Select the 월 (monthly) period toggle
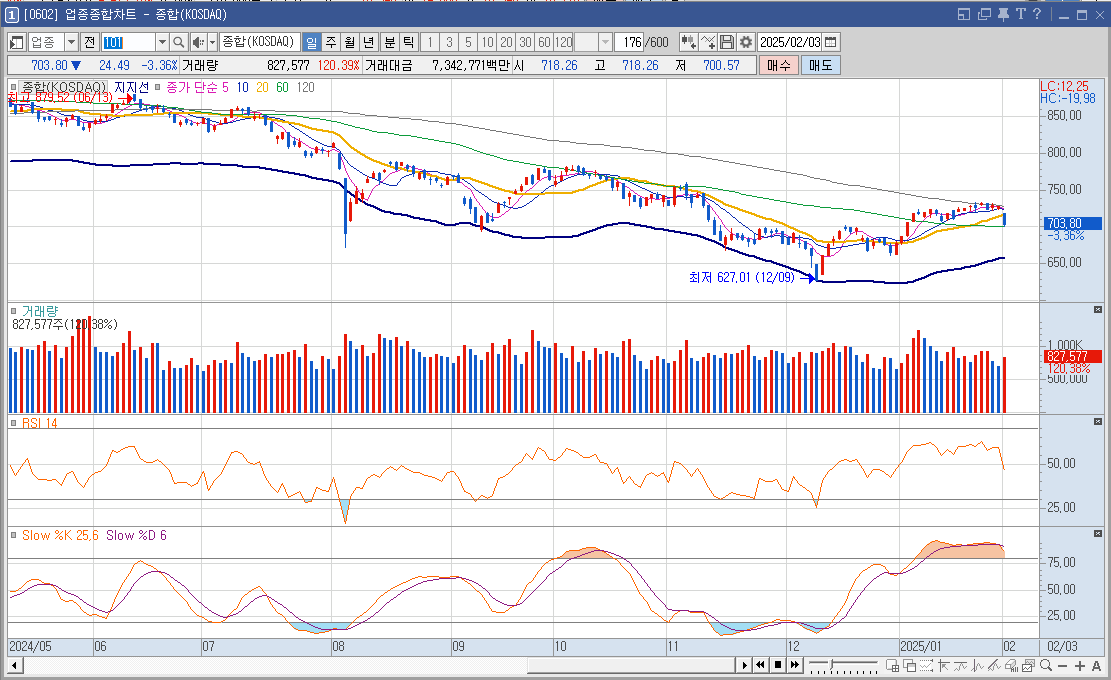This screenshot has width=1111, height=680. pyautogui.click(x=350, y=42)
